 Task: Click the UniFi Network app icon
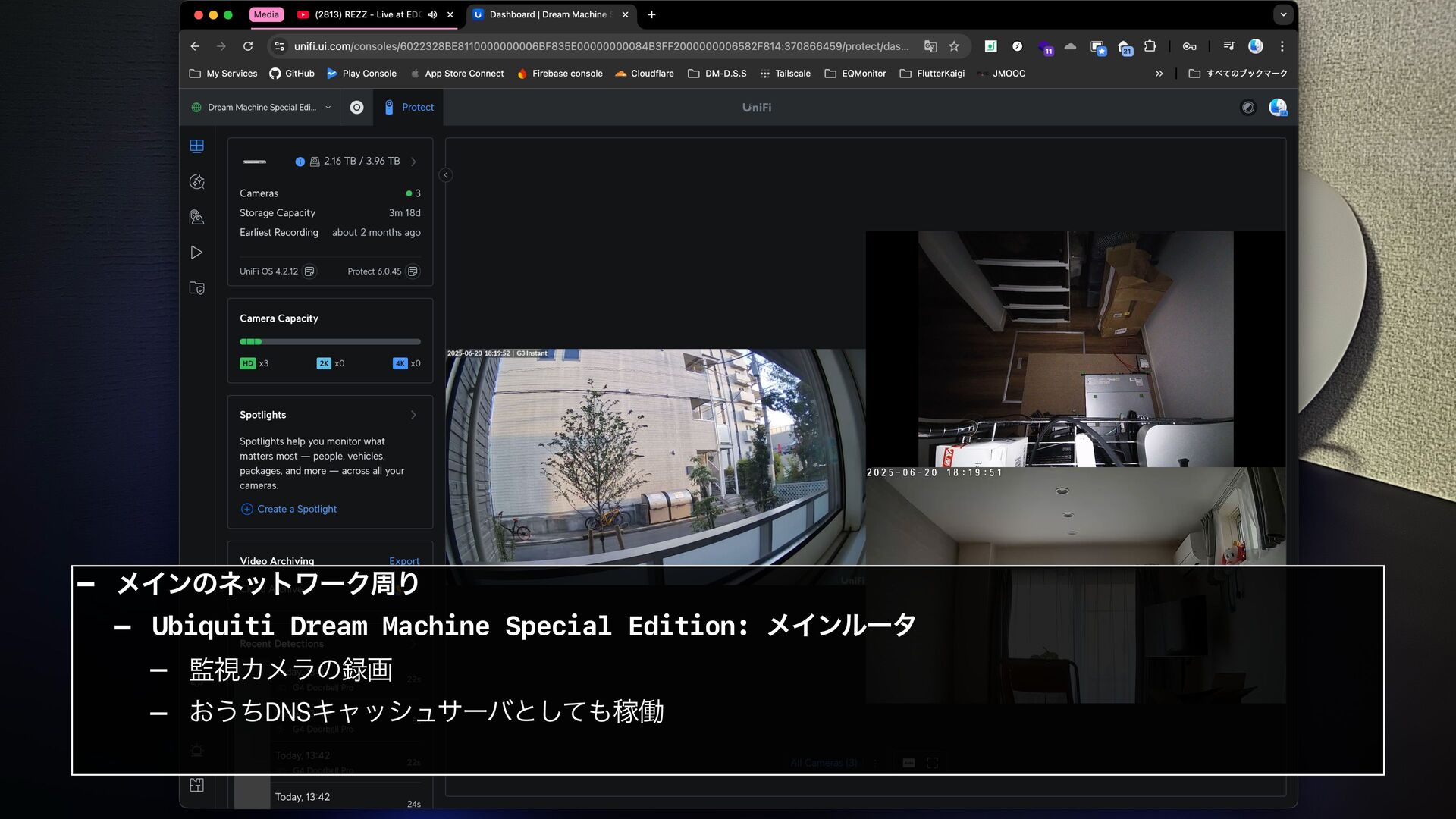coord(356,108)
